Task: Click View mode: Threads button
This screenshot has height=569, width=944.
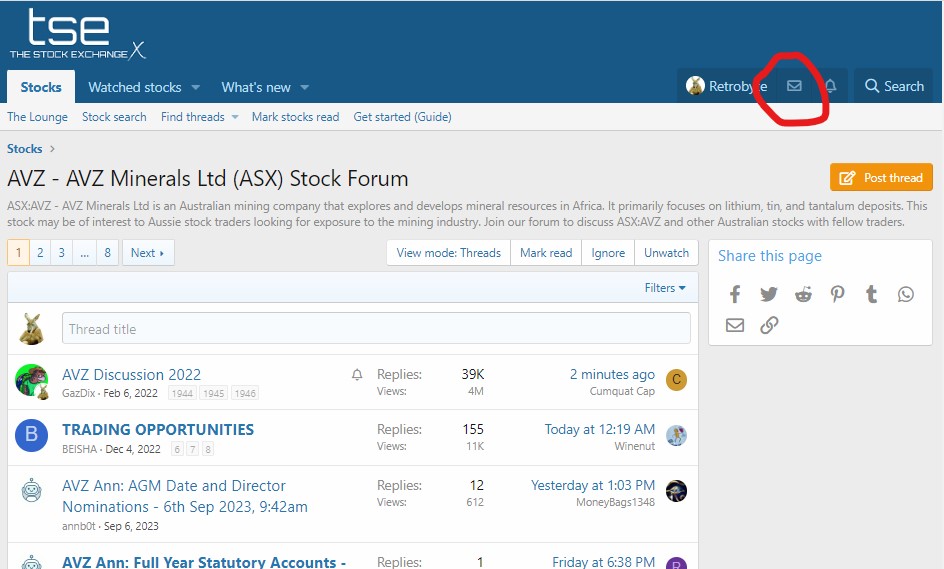Action: tap(449, 253)
